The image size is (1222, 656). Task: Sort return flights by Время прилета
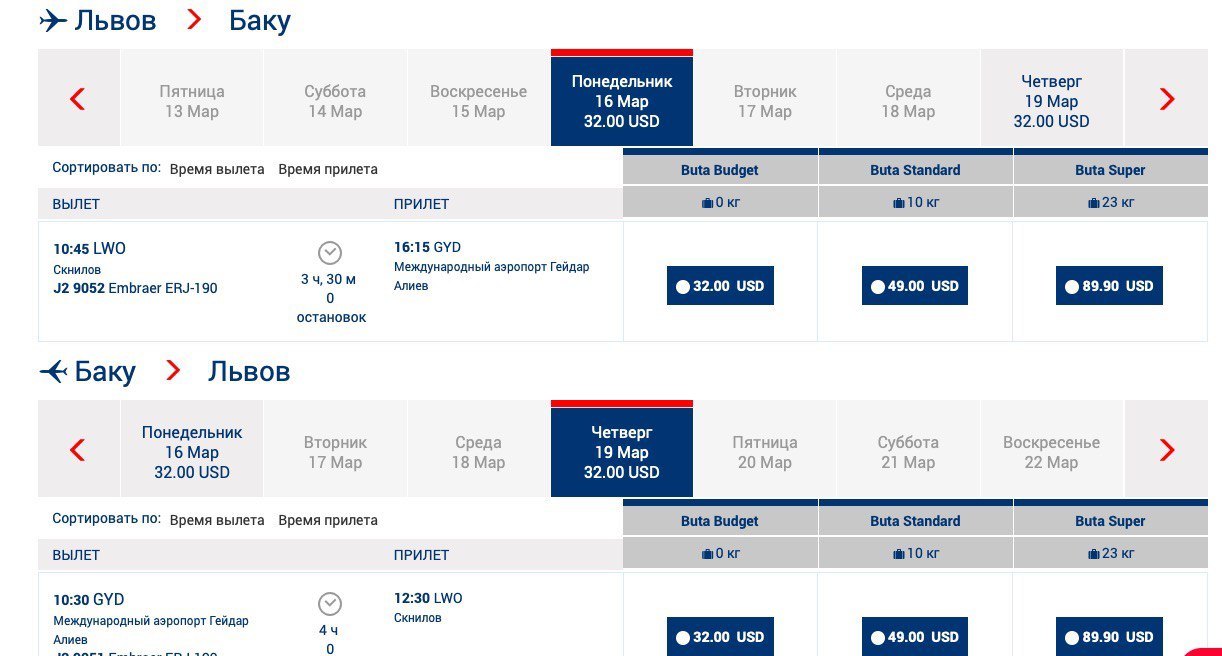click(328, 520)
